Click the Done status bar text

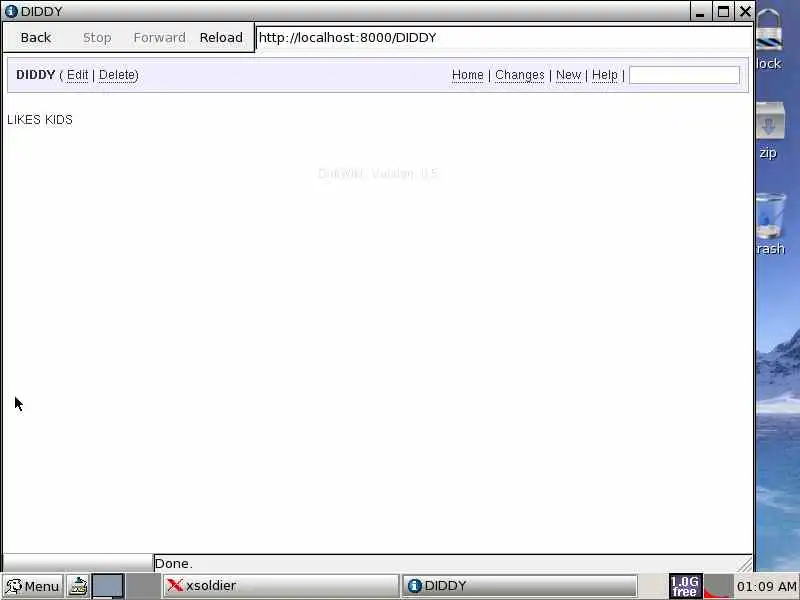click(x=173, y=564)
